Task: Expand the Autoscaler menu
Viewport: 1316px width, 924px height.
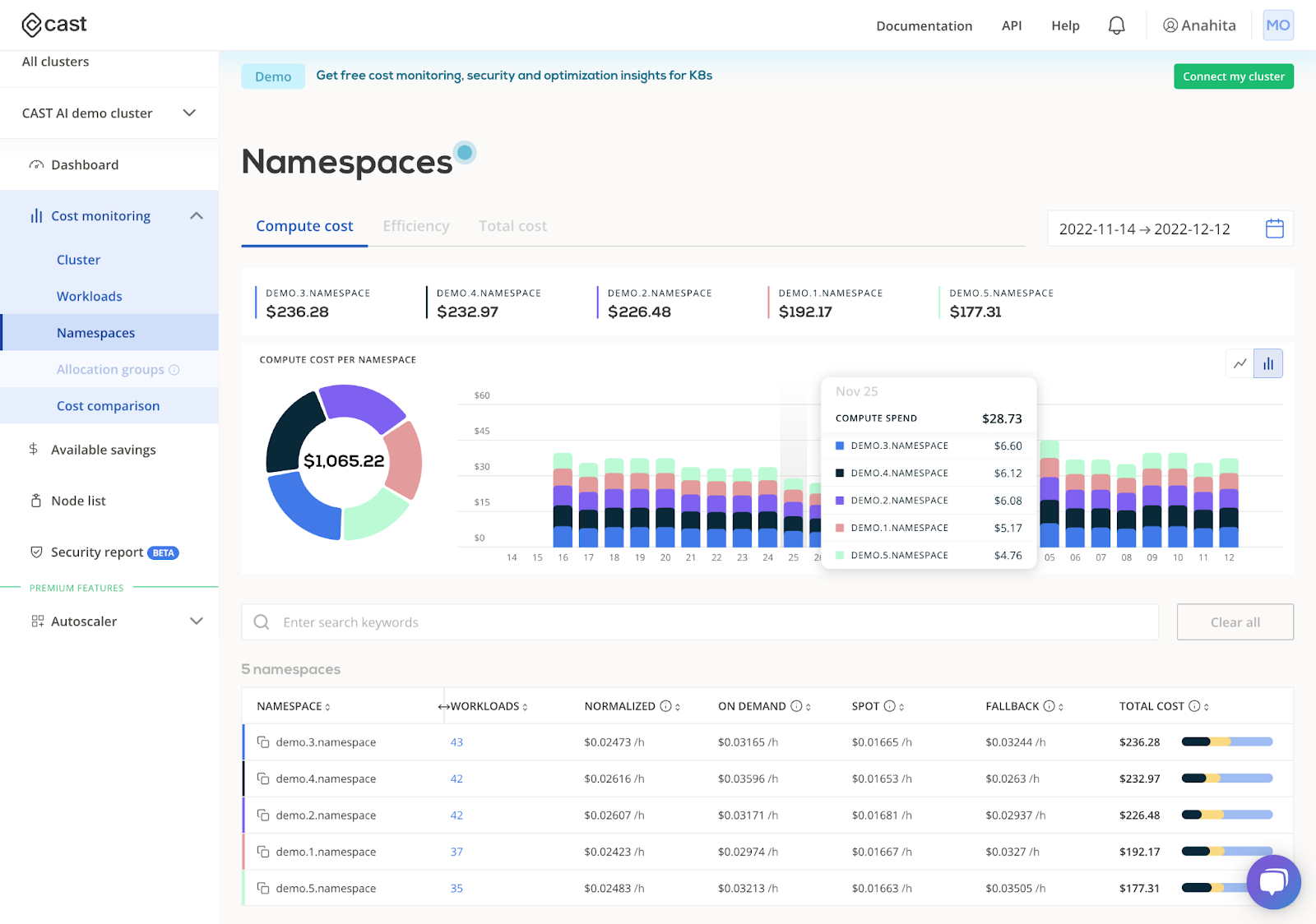Action: point(196,621)
